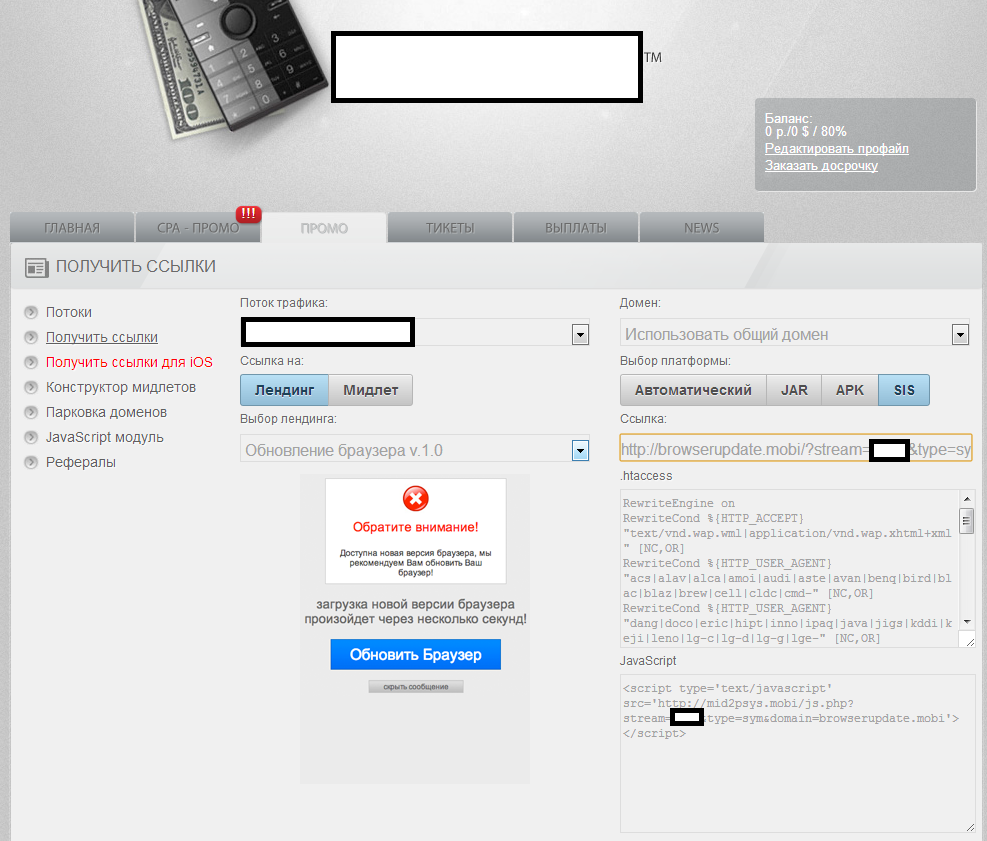Open Конструктор мидлетов in sidebar
This screenshot has height=841, width=987.
coord(121,387)
